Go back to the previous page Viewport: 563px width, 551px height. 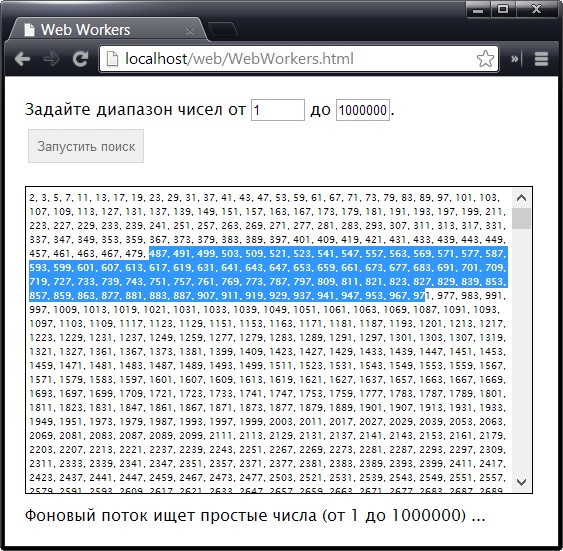tap(22, 59)
